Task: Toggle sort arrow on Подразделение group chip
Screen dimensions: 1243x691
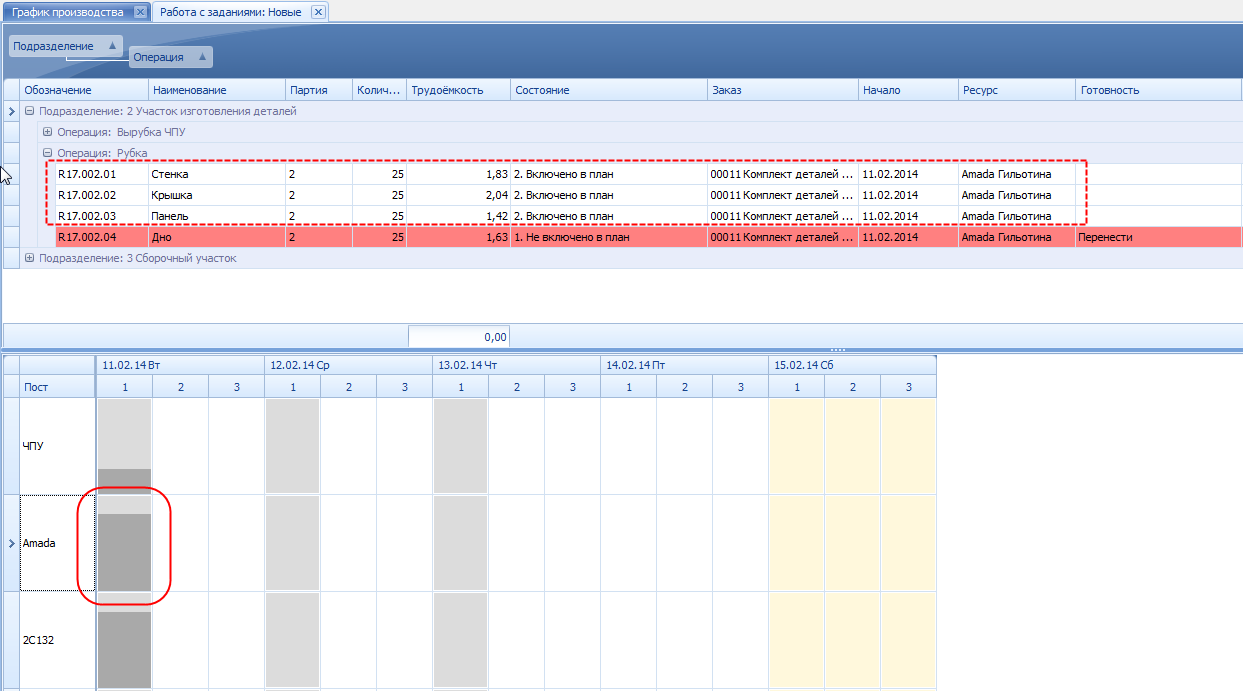Action: click(x=111, y=46)
